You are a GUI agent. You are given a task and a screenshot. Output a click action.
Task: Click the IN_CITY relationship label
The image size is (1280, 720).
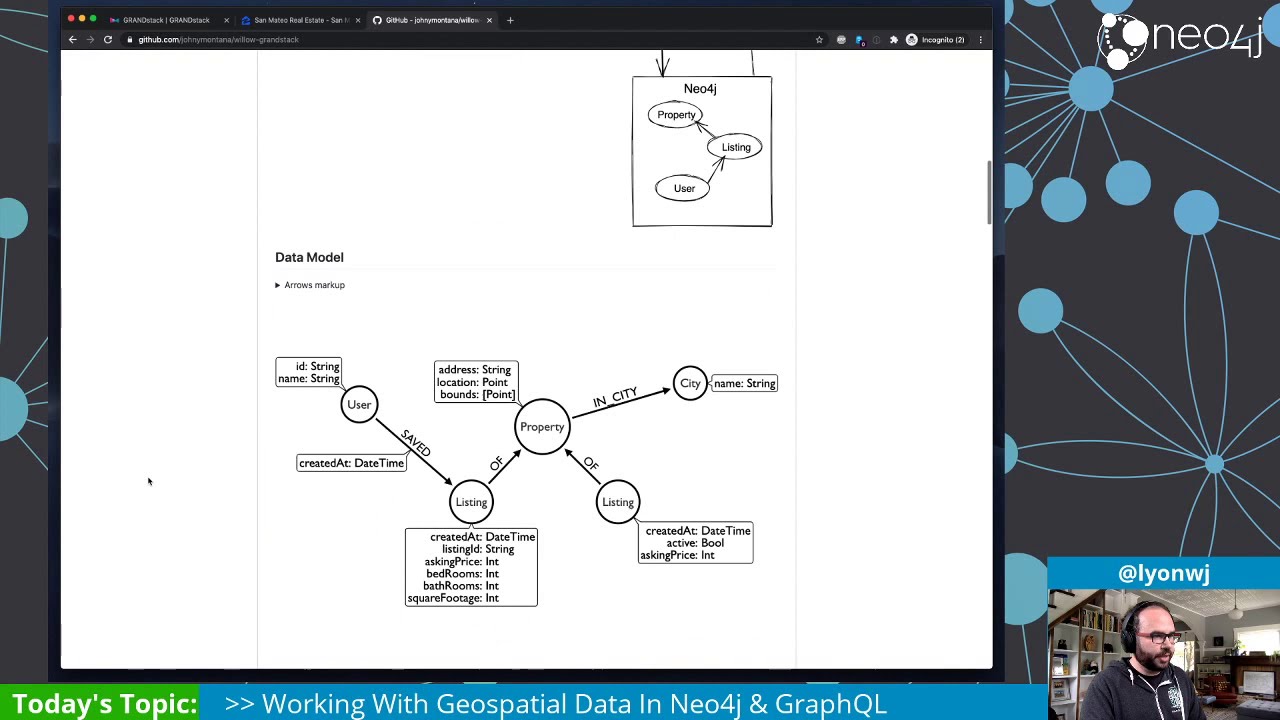click(x=615, y=397)
